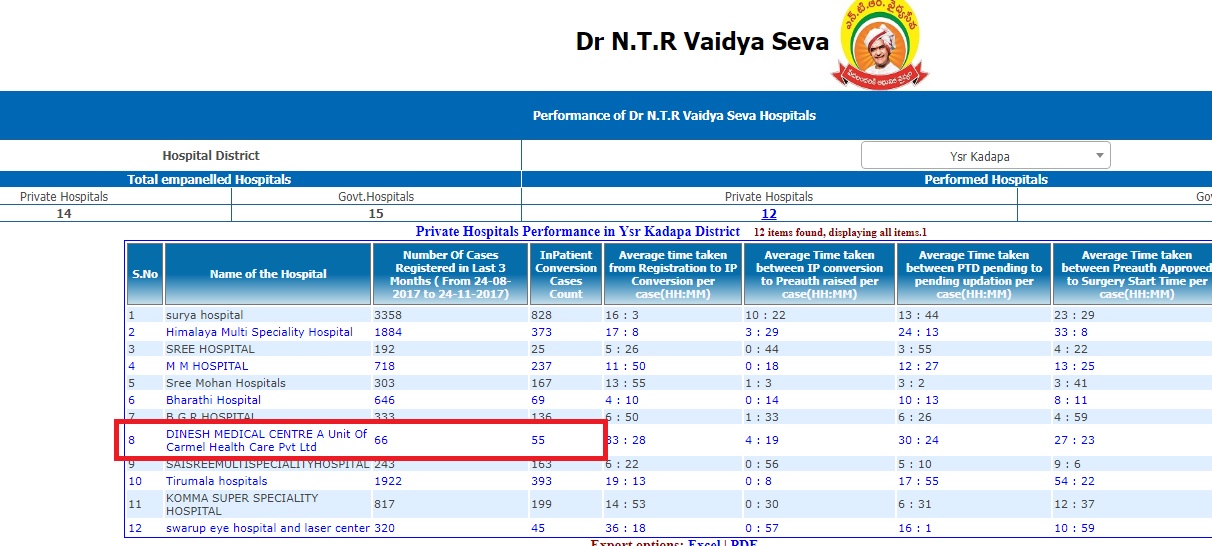Open the Himalaya Multi Speciality Hospital row
Viewport: 1212px width, 546px height.
[x=259, y=332]
